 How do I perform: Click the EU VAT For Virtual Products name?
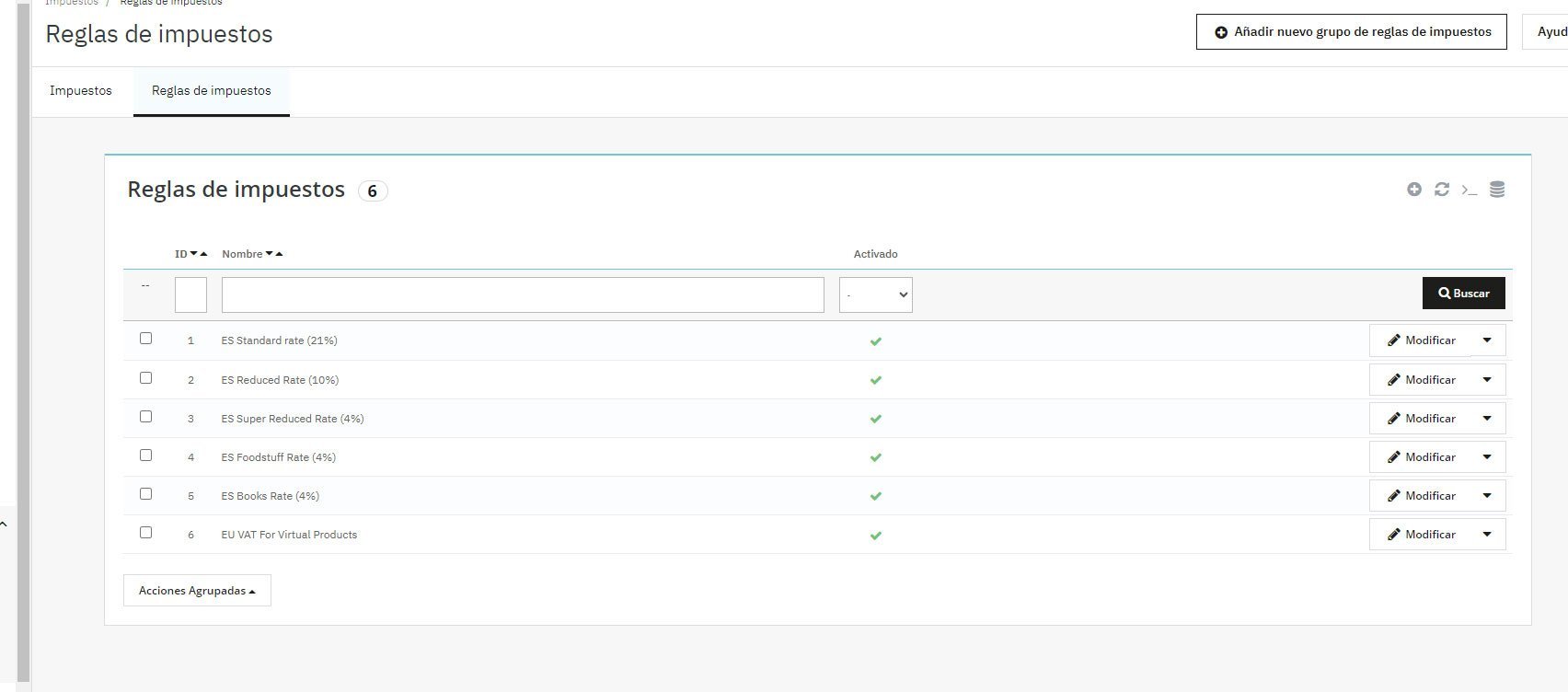(x=289, y=535)
